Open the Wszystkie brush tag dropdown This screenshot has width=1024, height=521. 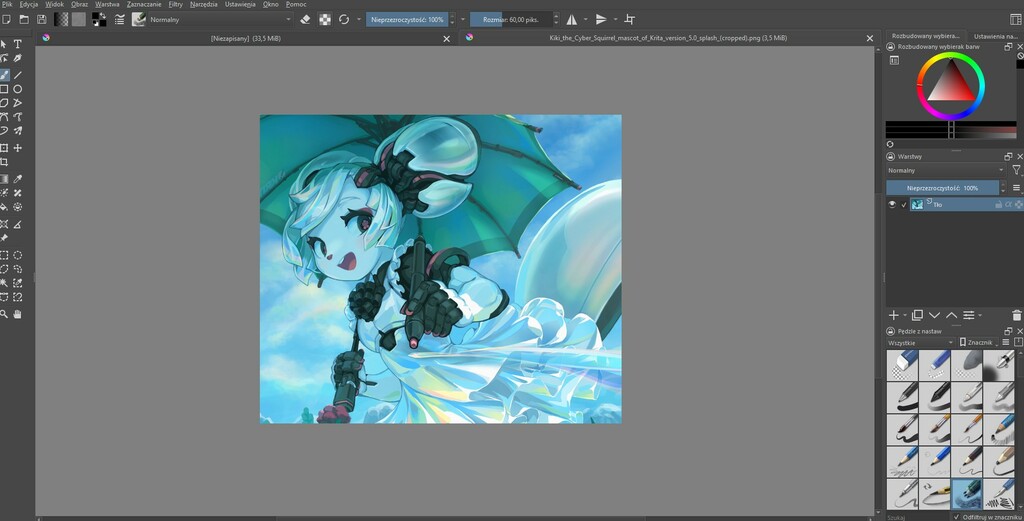[921, 343]
